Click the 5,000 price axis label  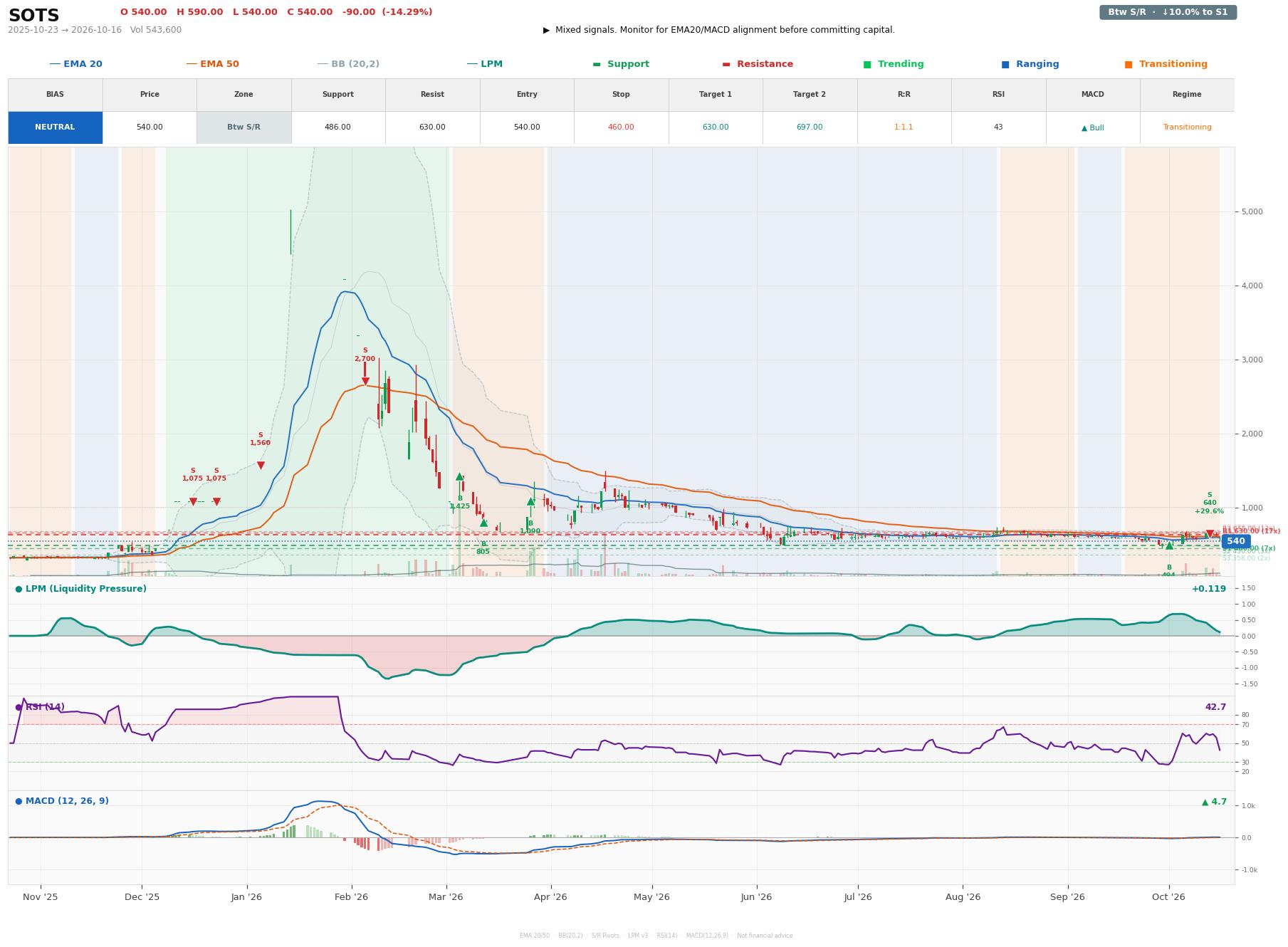(1252, 212)
